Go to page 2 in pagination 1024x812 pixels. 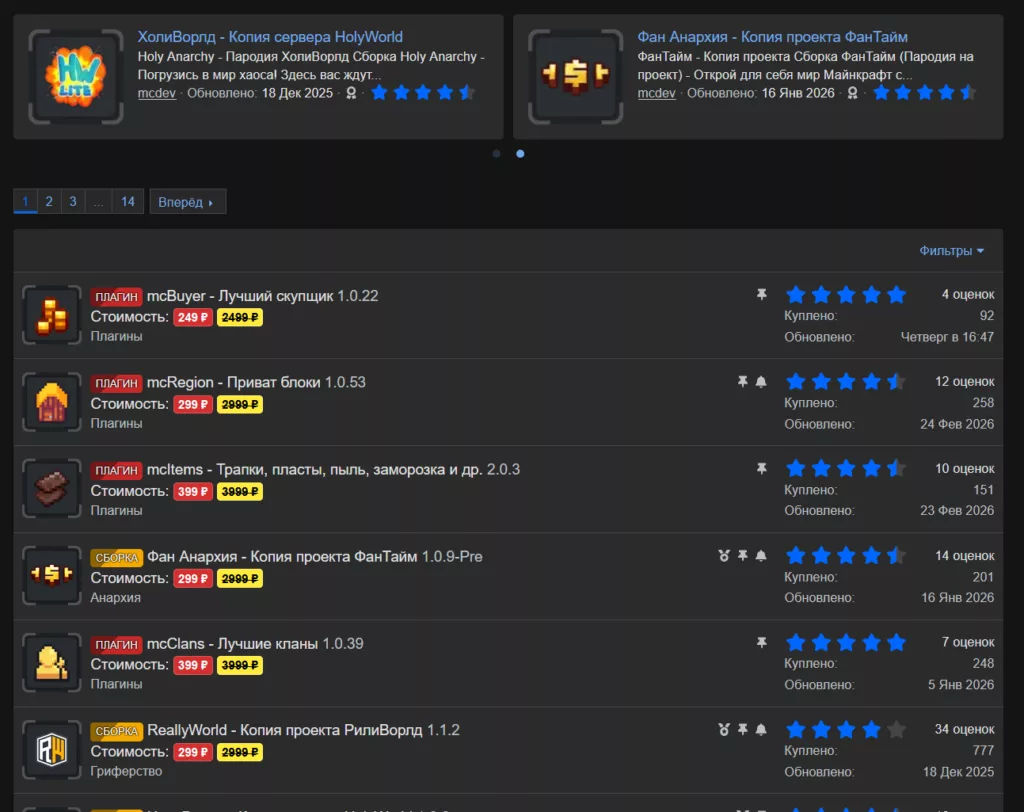click(48, 202)
